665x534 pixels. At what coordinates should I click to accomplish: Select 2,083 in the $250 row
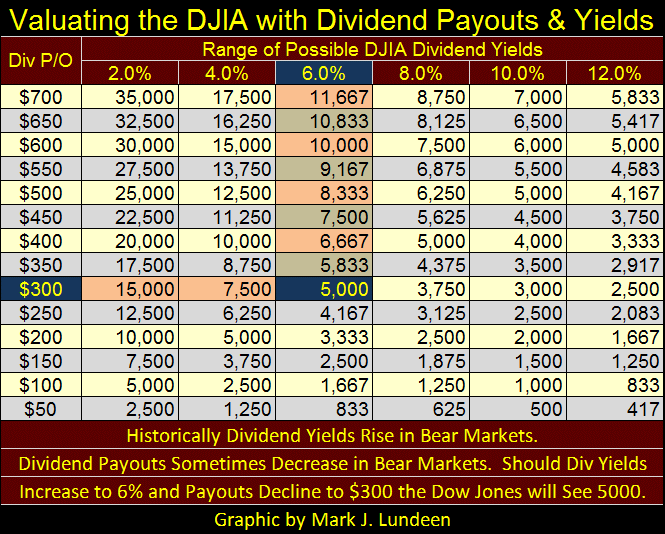tap(615, 313)
